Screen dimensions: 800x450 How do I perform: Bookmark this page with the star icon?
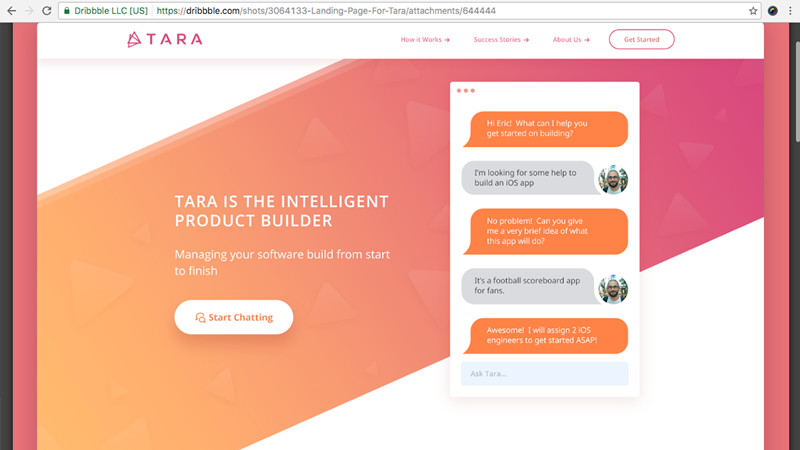(753, 11)
